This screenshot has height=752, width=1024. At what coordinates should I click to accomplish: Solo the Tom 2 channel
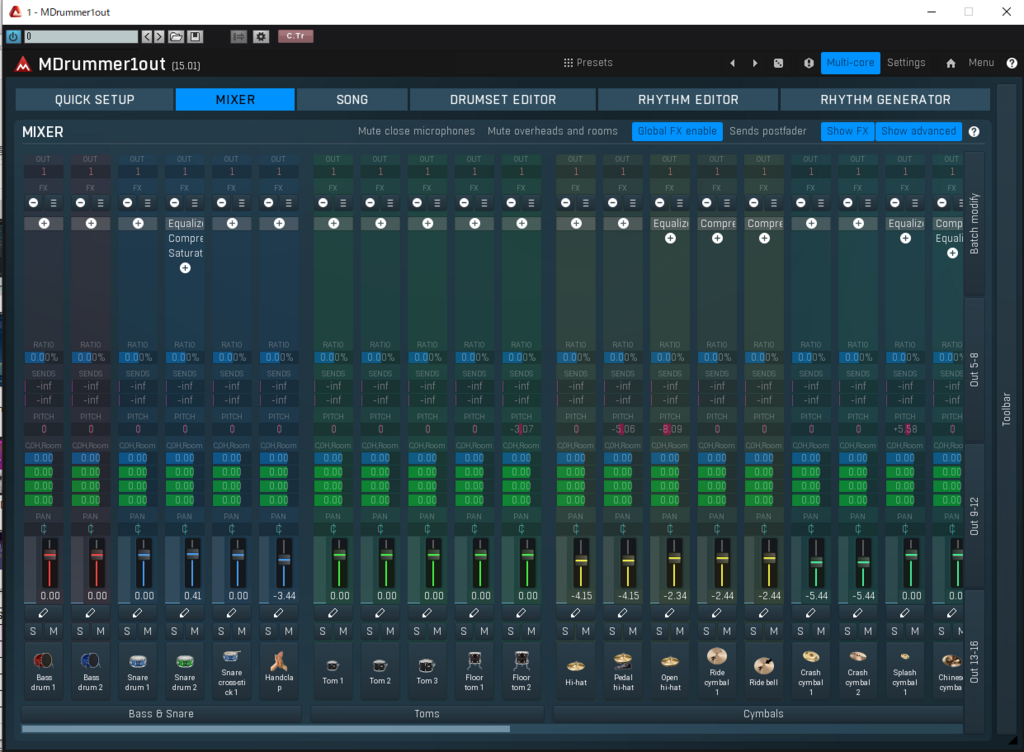[370, 631]
